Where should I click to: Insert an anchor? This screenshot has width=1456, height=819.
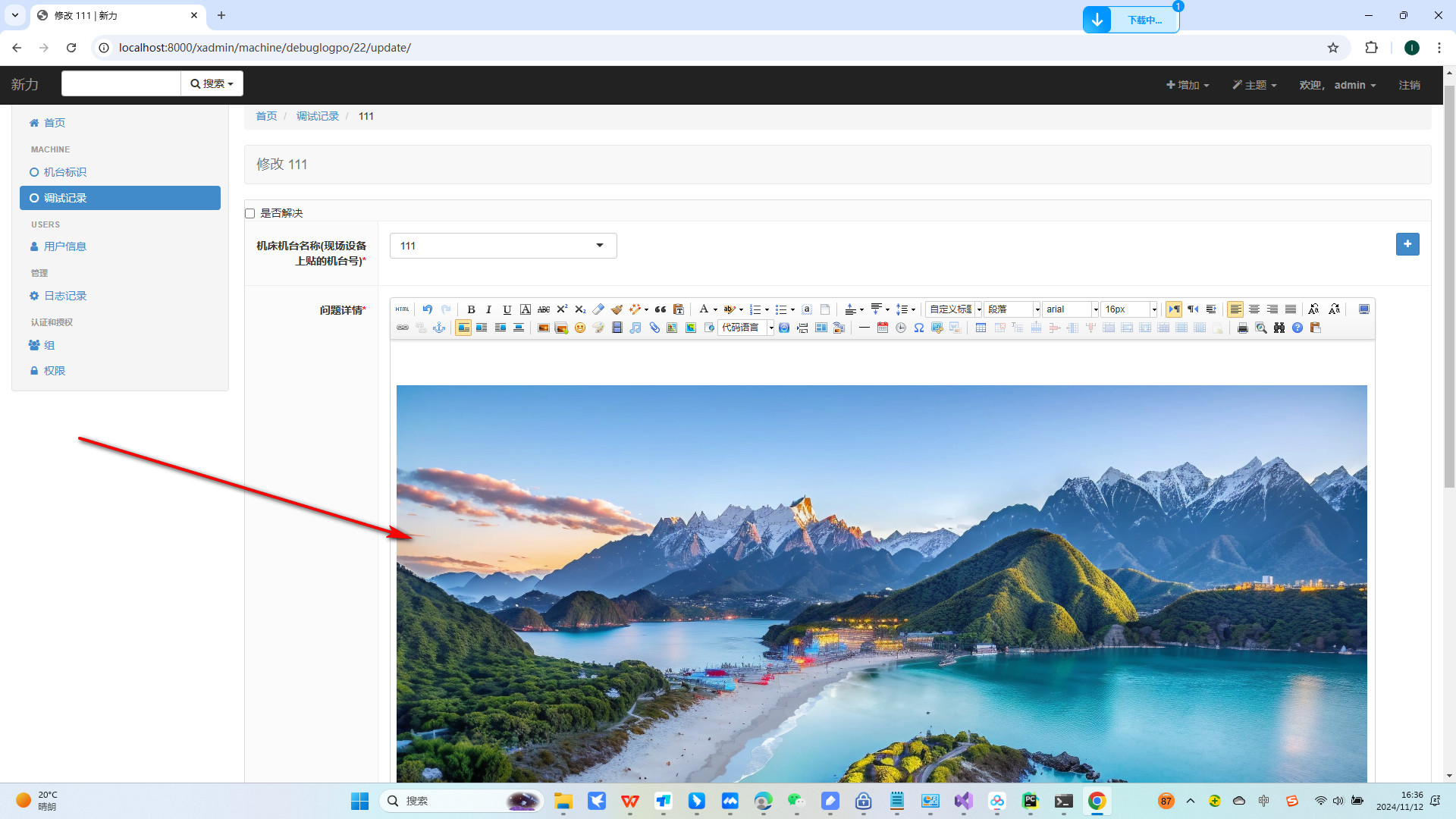(x=439, y=328)
